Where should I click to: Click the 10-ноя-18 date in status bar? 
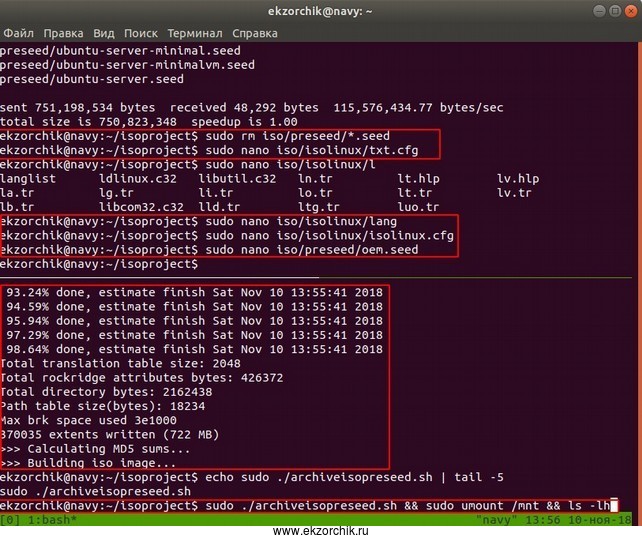600,520
